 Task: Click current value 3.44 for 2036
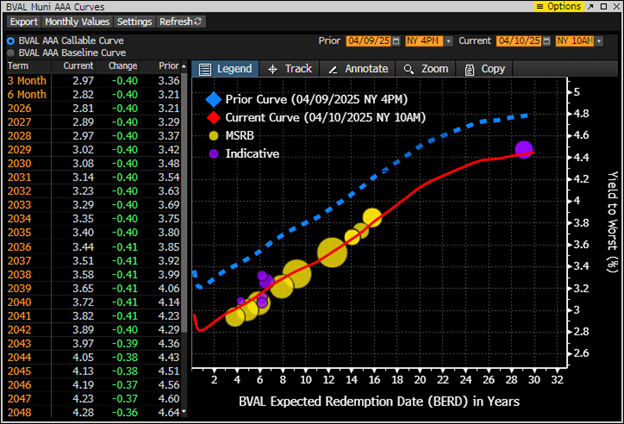[83, 247]
